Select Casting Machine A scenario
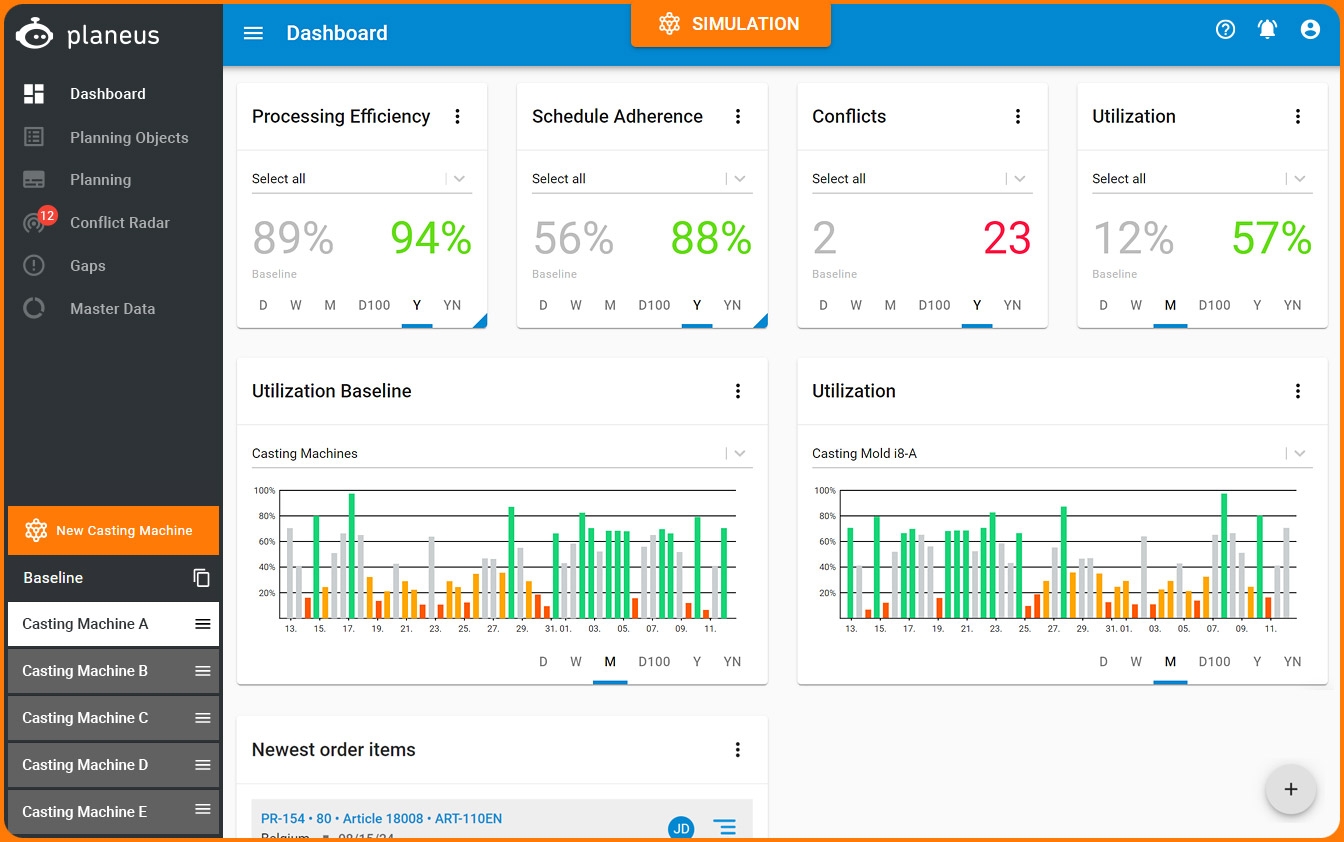The width and height of the screenshot is (1344, 842). pyautogui.click(x=113, y=624)
